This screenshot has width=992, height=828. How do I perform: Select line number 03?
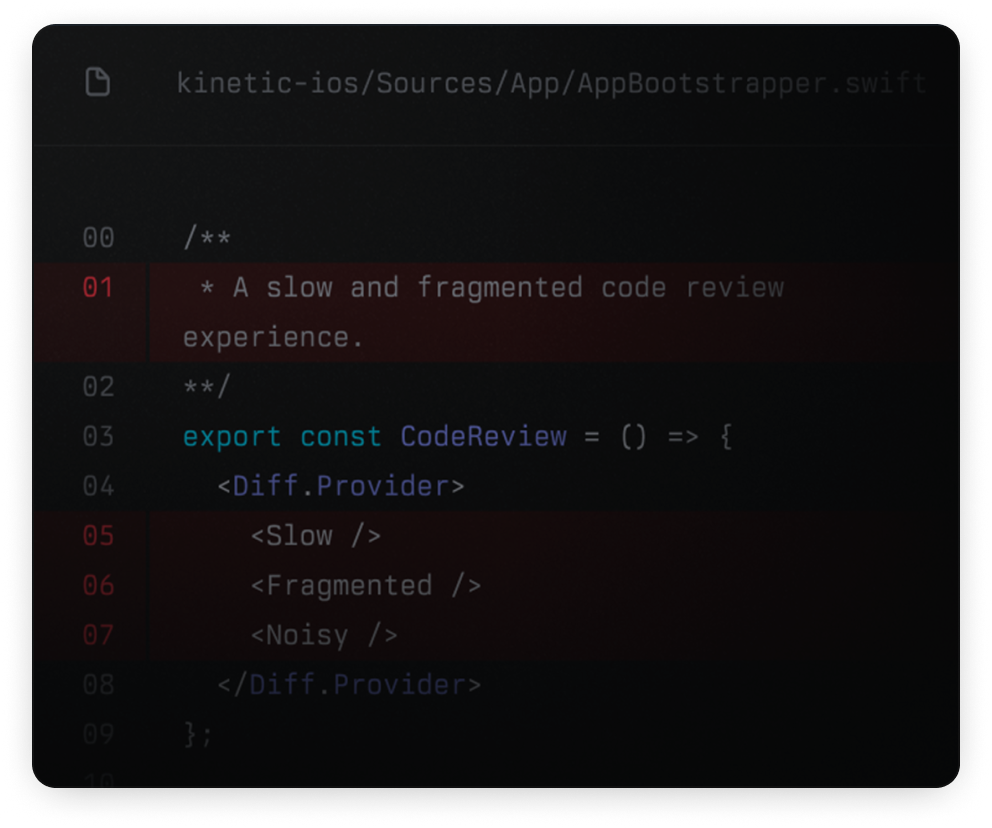(99, 436)
